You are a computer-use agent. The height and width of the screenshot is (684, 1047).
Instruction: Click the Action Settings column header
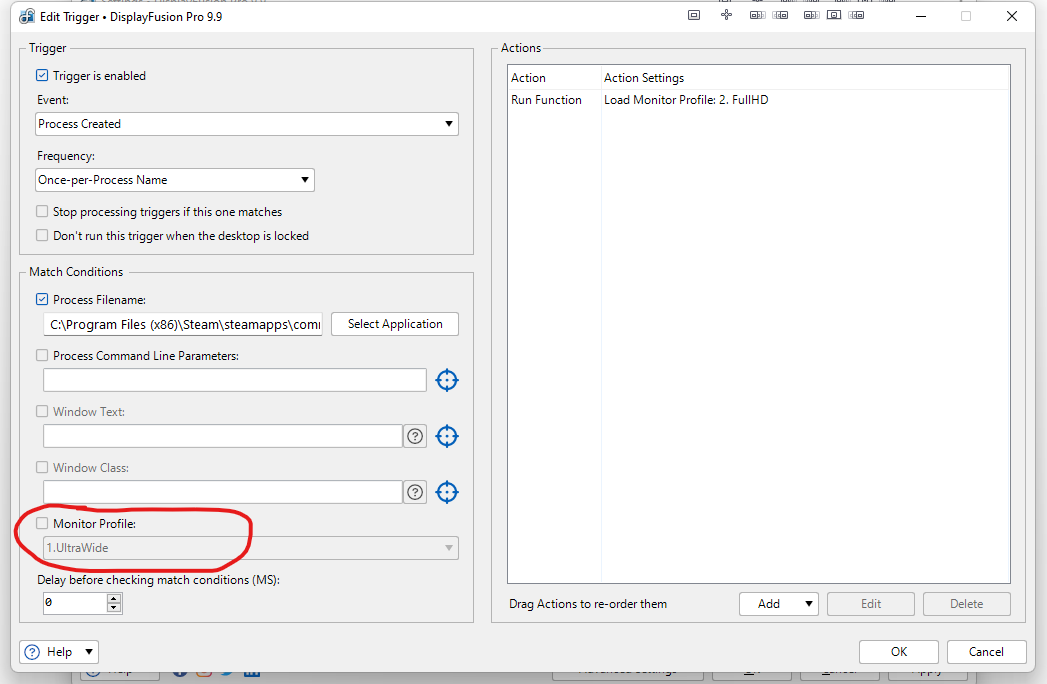[644, 78]
